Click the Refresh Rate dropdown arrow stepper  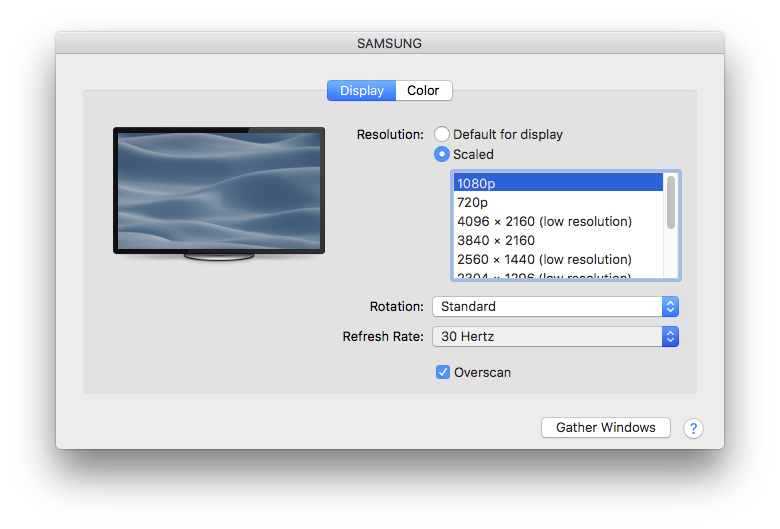[x=670, y=337]
